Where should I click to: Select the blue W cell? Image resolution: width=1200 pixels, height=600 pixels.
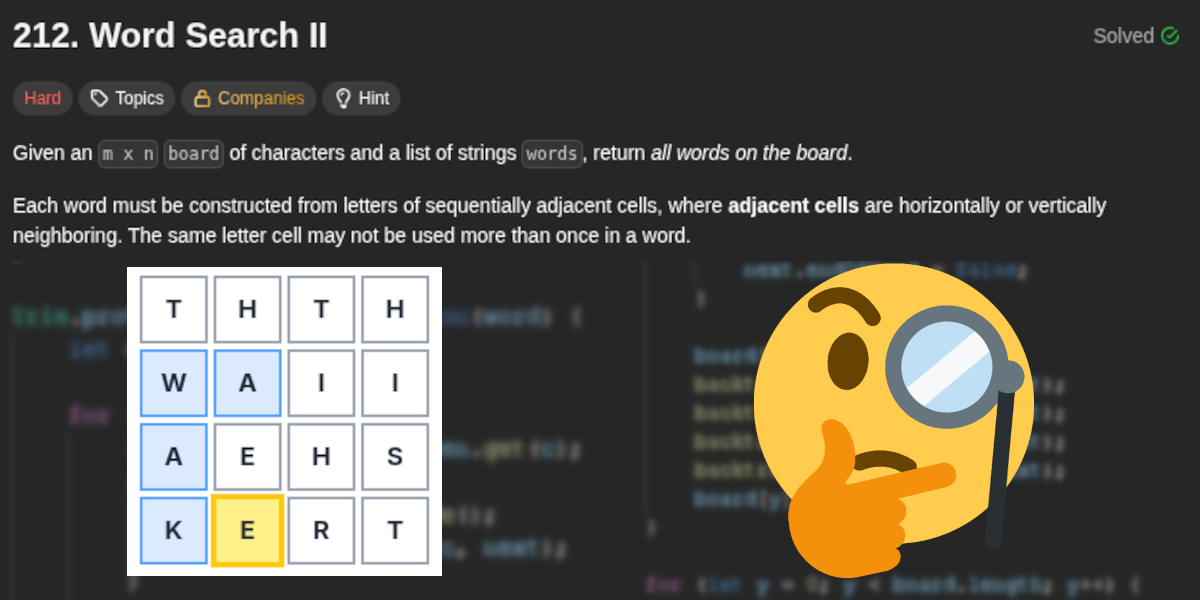pos(174,383)
